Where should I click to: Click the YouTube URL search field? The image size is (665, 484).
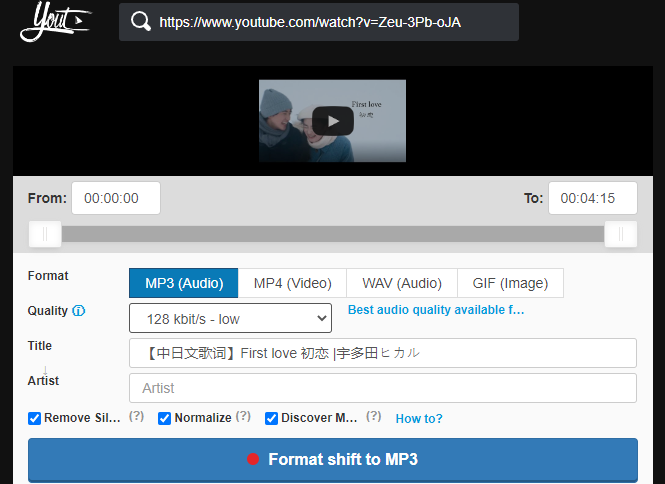pos(319,22)
